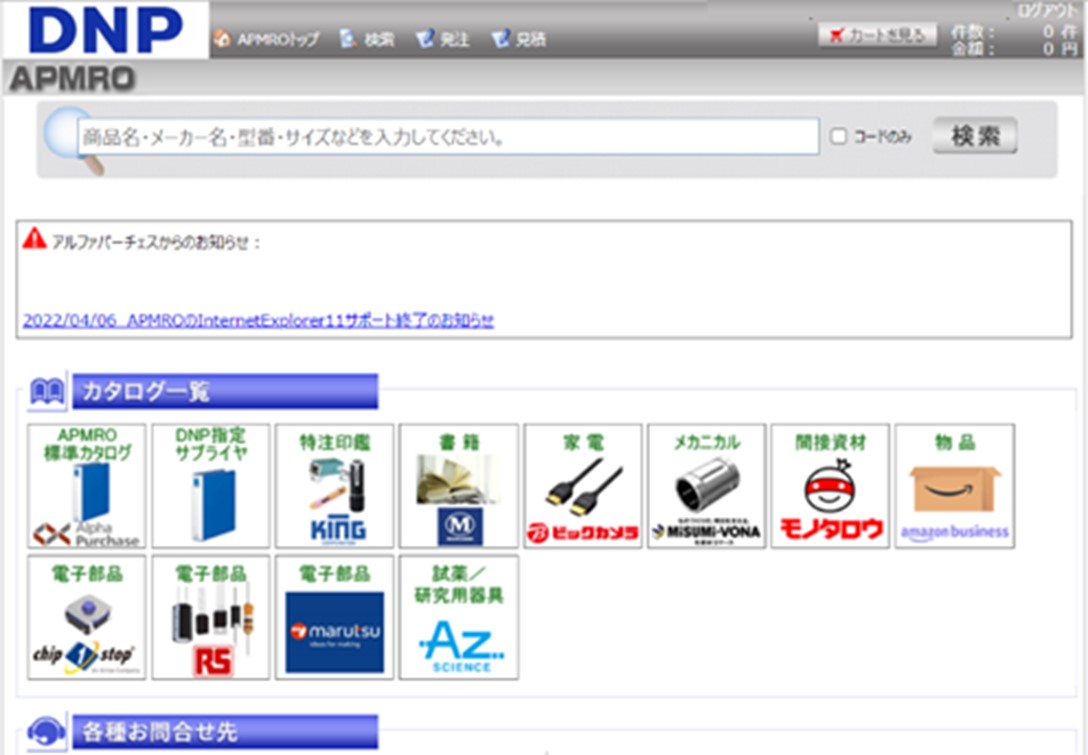Open the 見積 menu item
The height and width of the screenshot is (755, 1088).
point(520,40)
